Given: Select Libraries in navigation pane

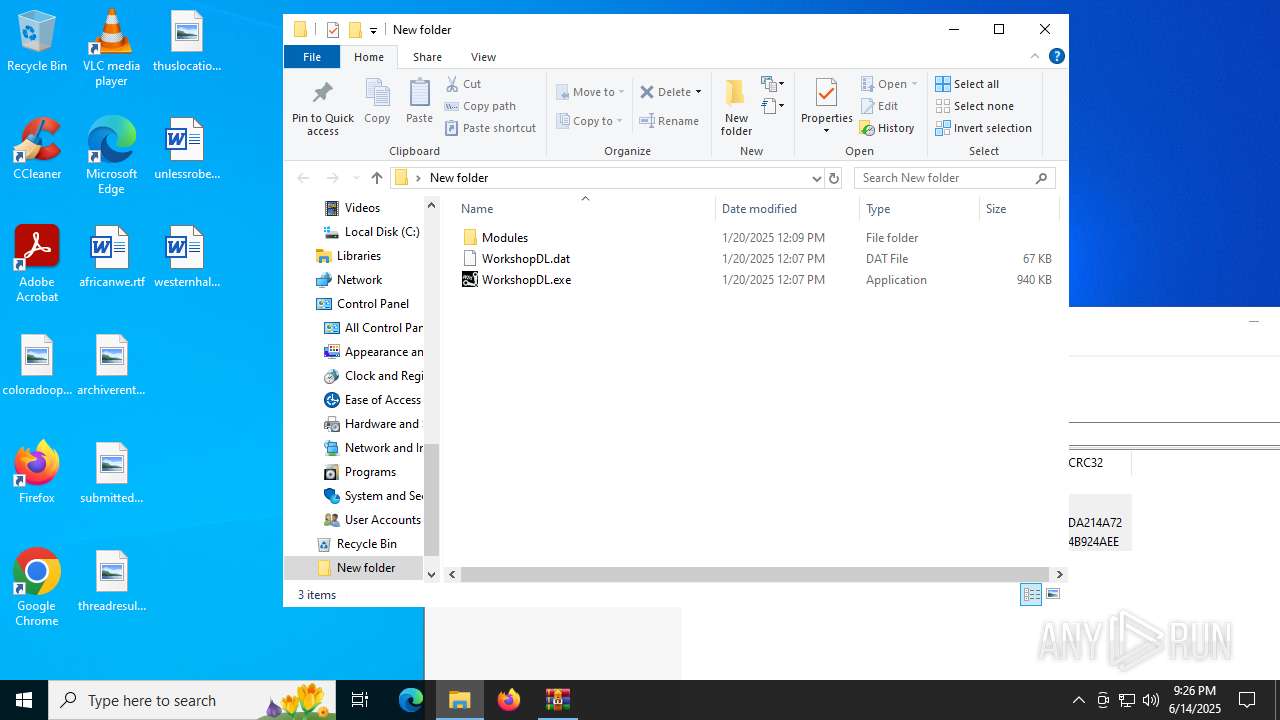Looking at the screenshot, I should 348,256.
